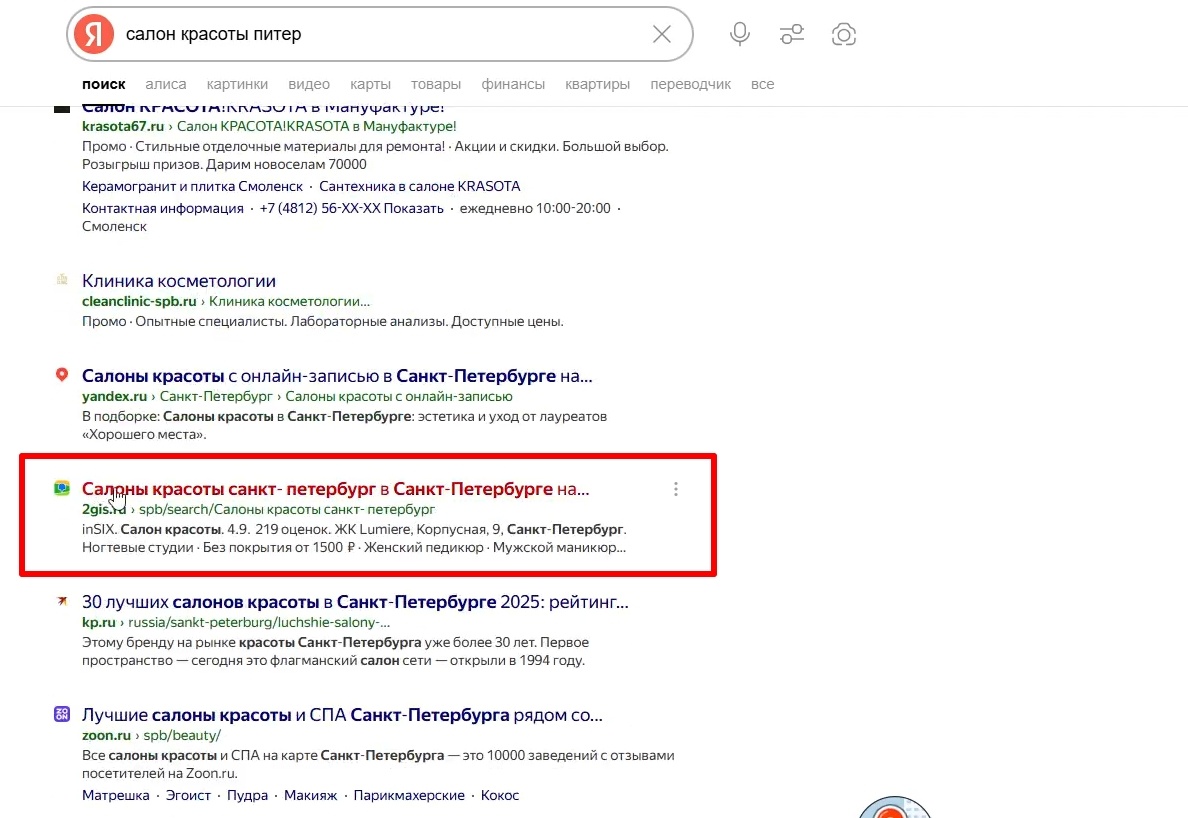Switch to the карты tab

pyautogui.click(x=370, y=84)
